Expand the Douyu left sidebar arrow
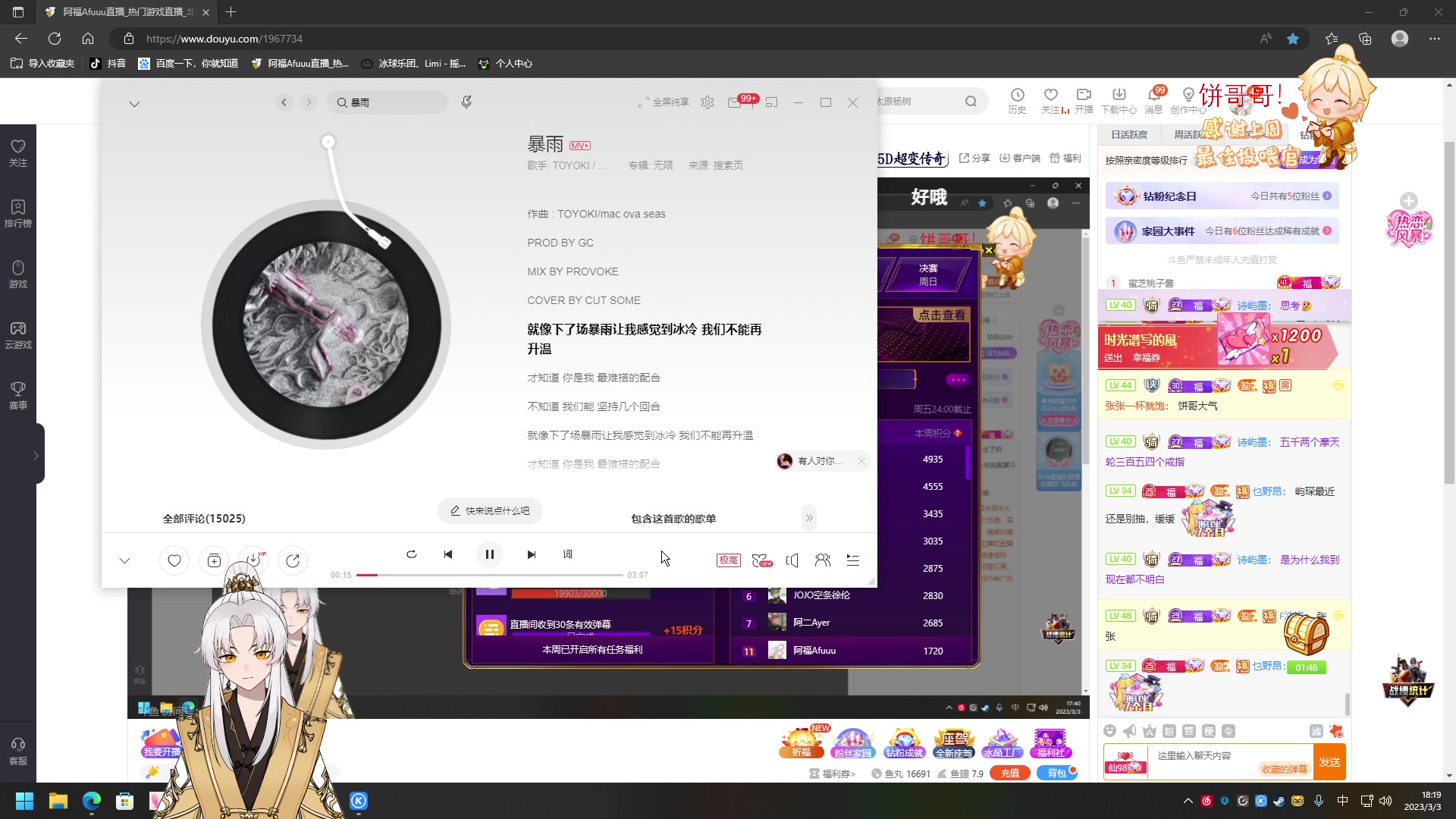Viewport: 1456px width, 819px height. (36, 455)
